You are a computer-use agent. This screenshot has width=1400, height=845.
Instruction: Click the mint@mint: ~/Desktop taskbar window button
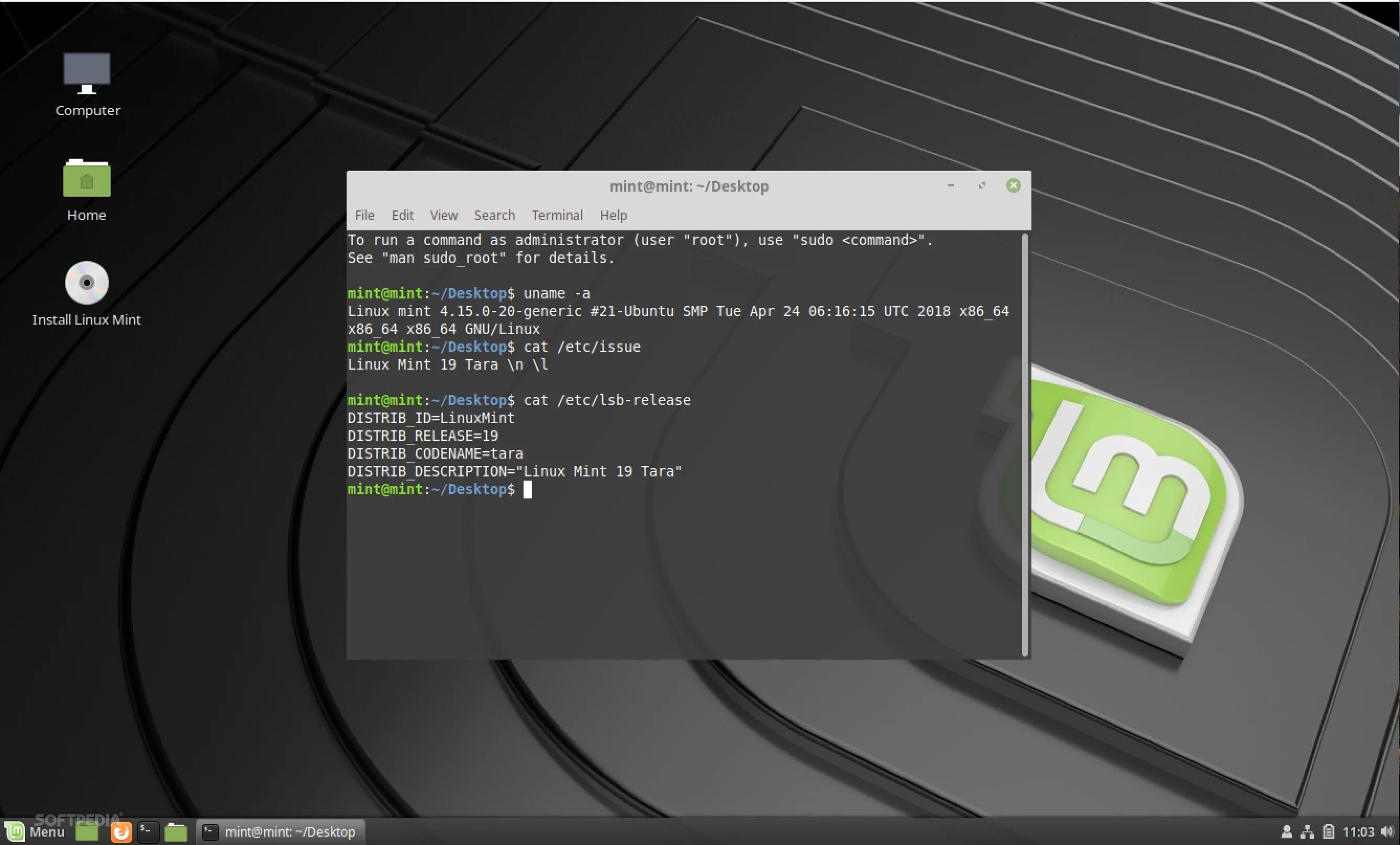(x=280, y=832)
